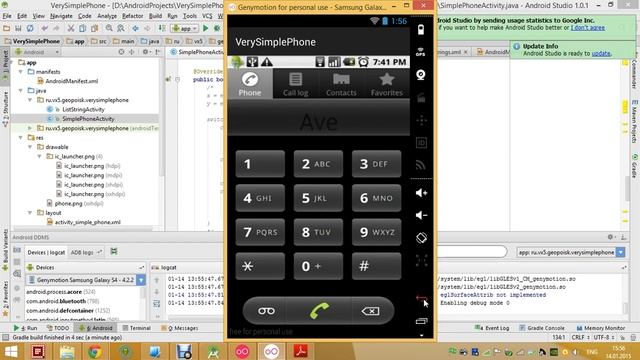
Task: Open Android DDMS panel settings gear
Action: pos(611,237)
